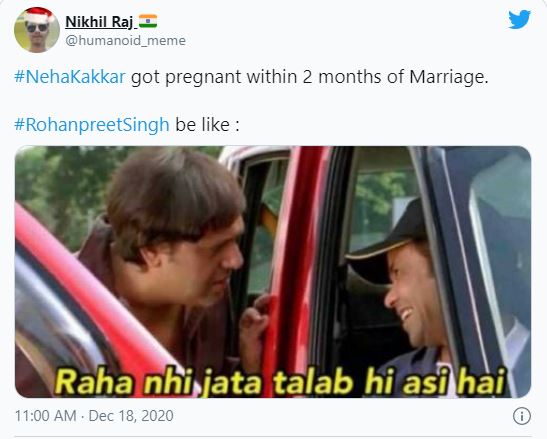Select the word "Marriage." in the tweet
Screen dimensions: 547x439
pyautogui.click(x=449, y=77)
